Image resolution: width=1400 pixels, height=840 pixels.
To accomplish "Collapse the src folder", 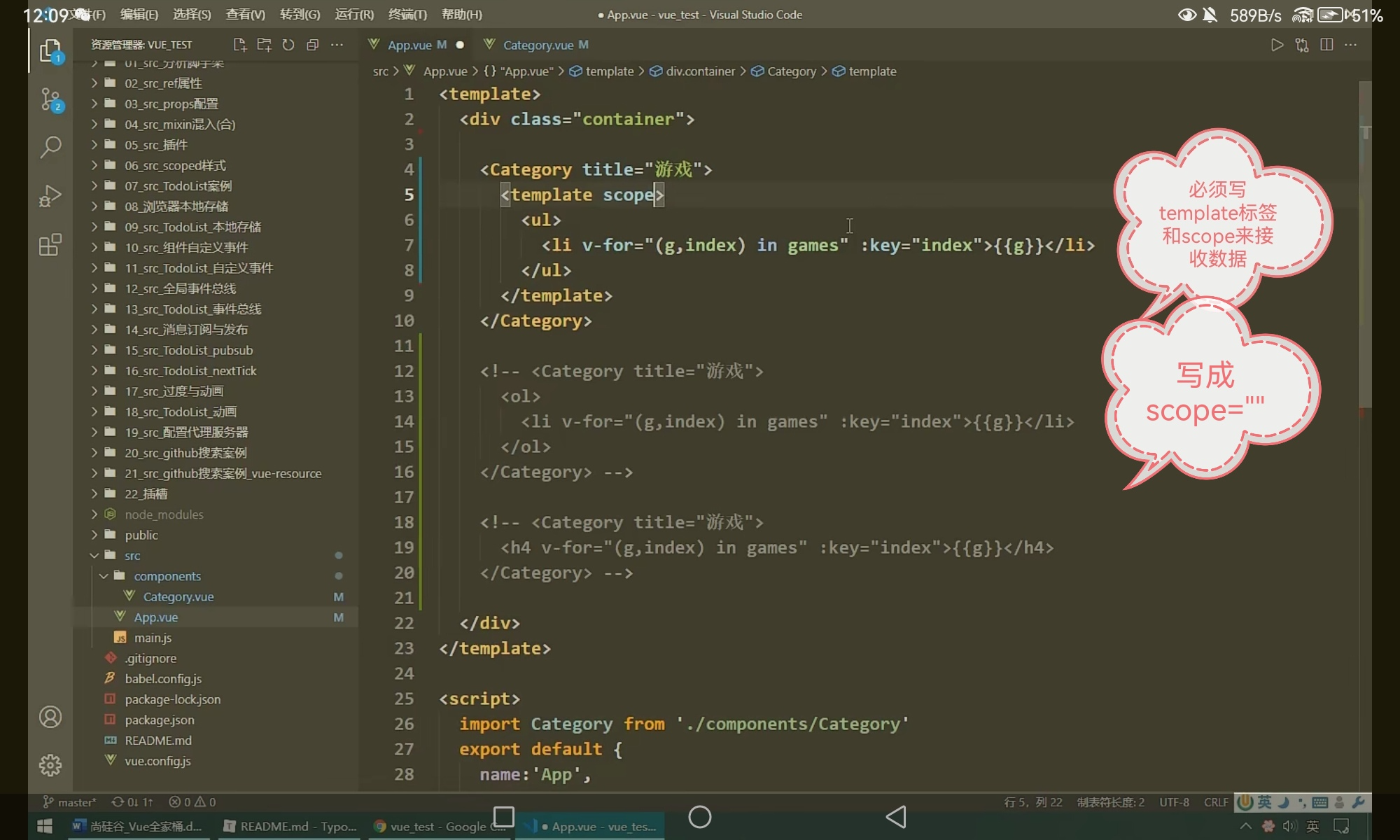I will click(132, 555).
